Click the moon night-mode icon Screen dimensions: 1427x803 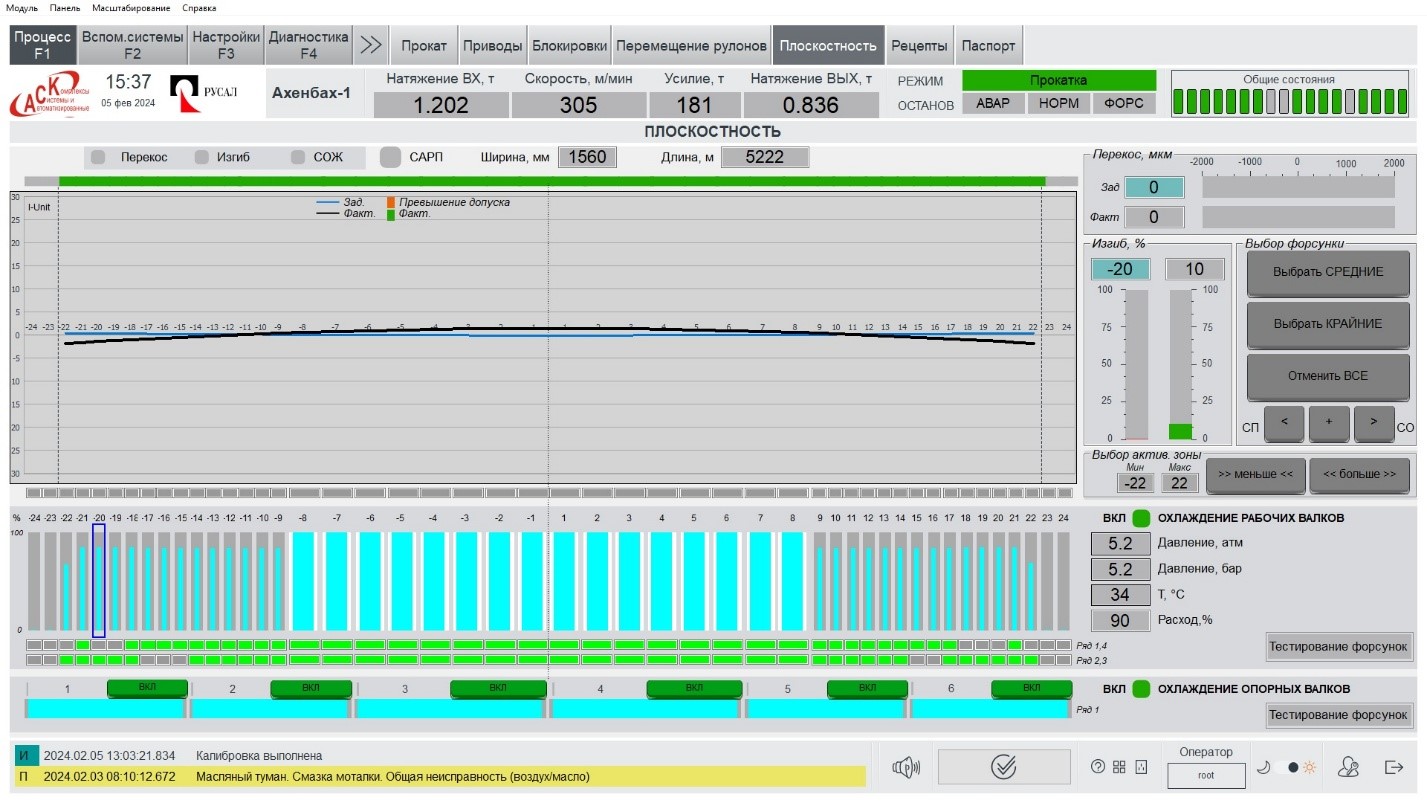[1264, 767]
